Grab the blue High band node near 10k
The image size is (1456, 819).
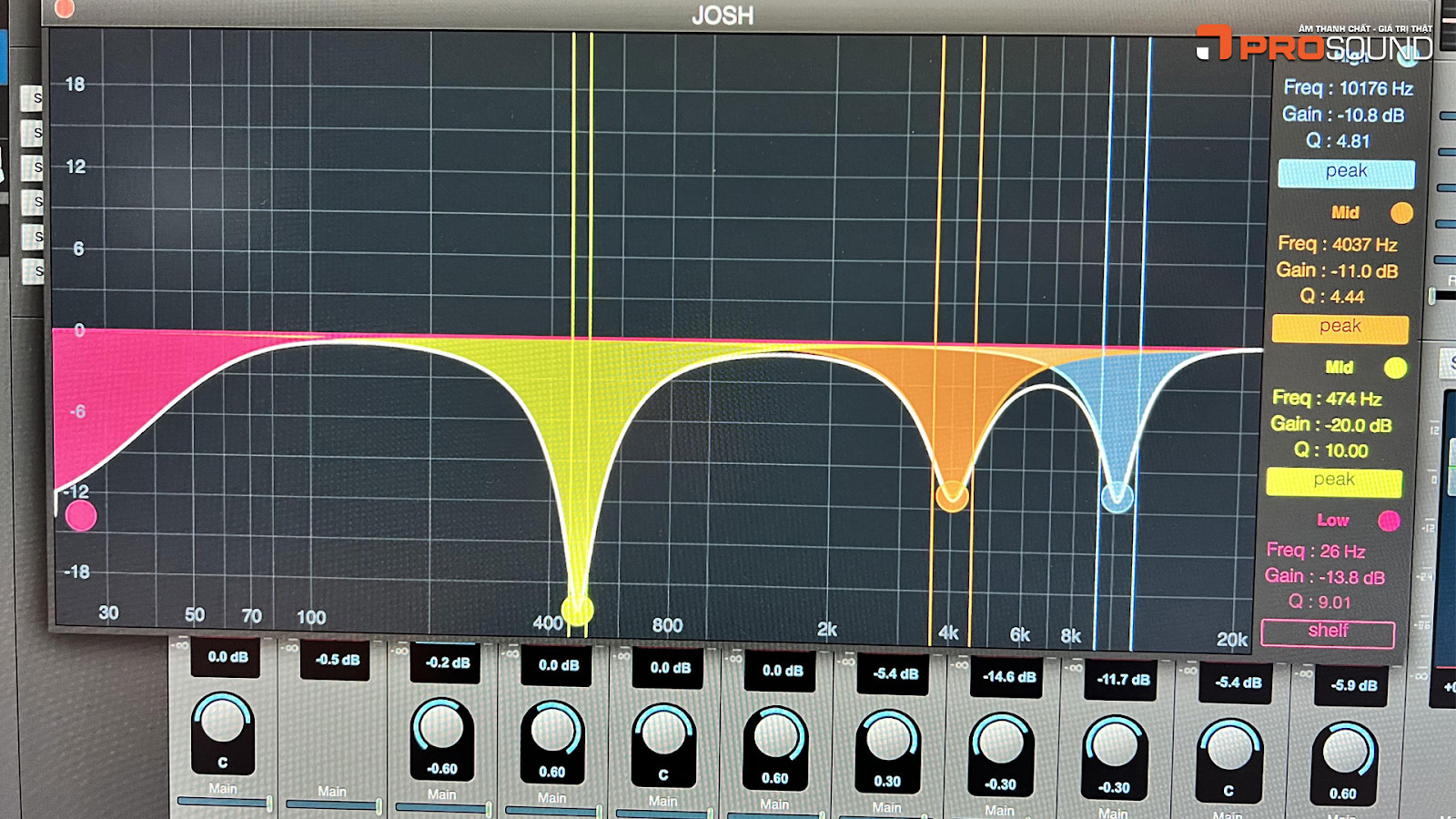point(1117,497)
